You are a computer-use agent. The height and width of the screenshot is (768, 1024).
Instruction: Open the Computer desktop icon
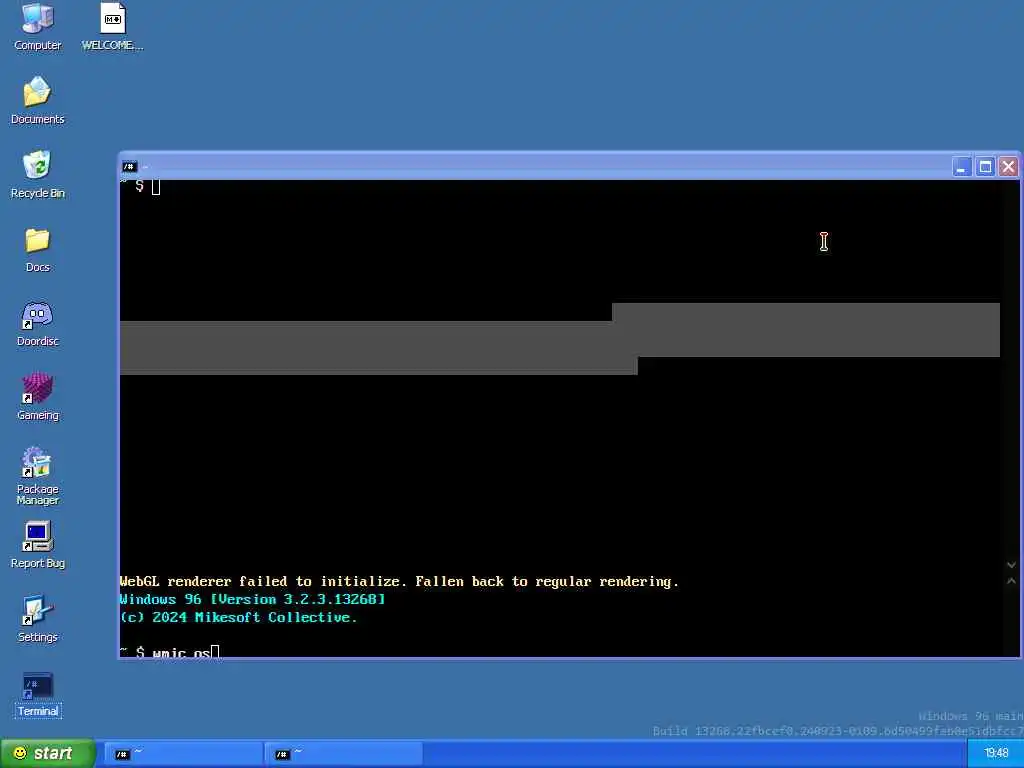(37, 27)
